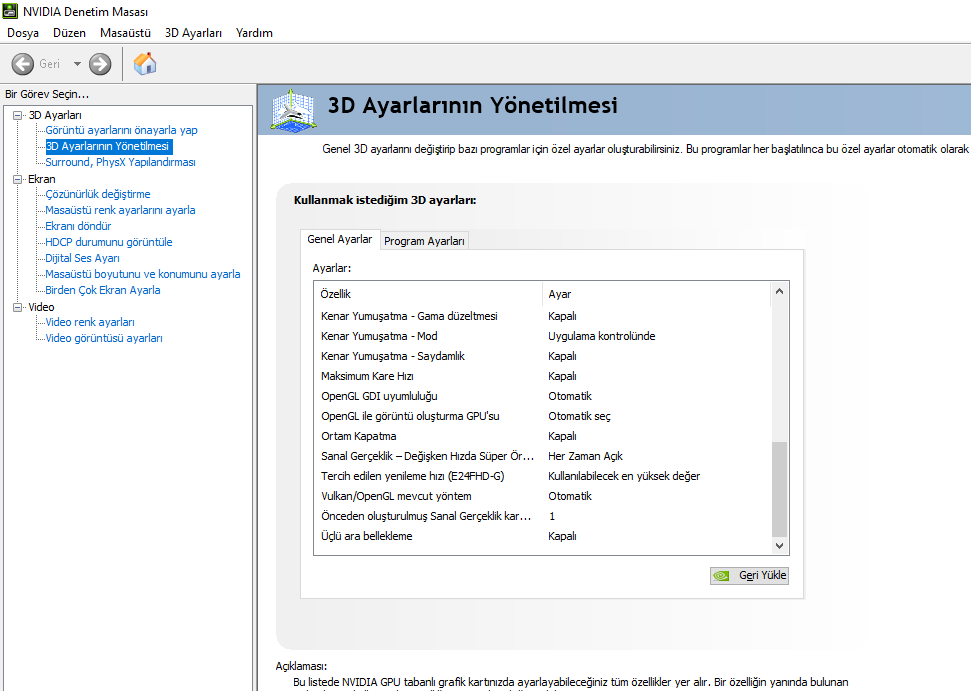Select Kenar Yumuşatma - Mod row
This screenshot has width=971, height=691.
[543, 336]
